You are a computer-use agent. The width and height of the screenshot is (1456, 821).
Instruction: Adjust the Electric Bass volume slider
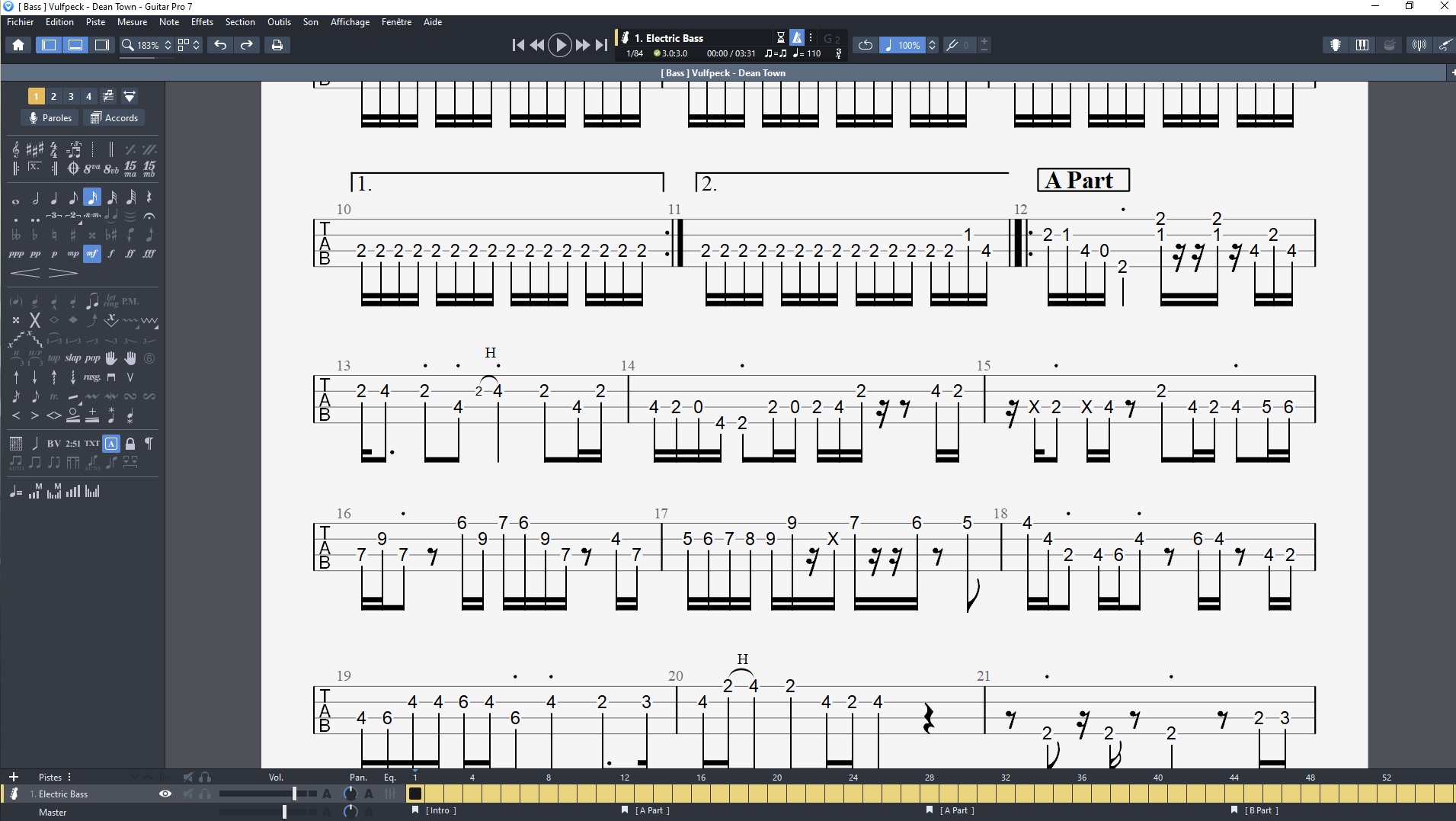click(x=294, y=794)
